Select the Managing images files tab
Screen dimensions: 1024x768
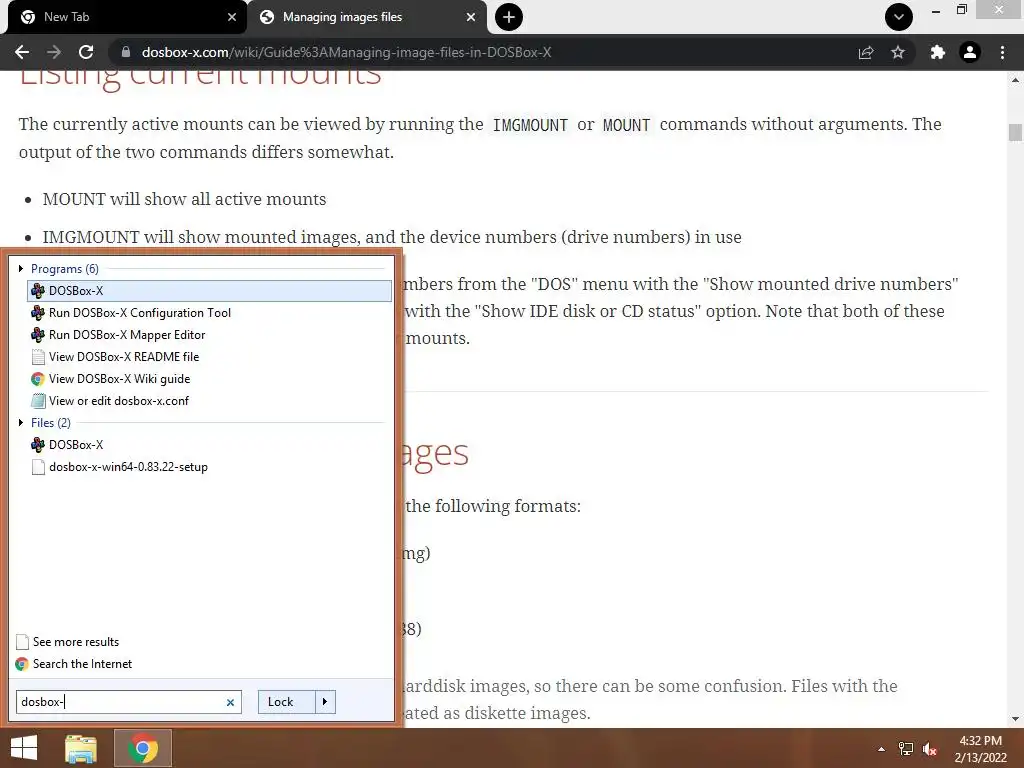pyautogui.click(x=366, y=17)
